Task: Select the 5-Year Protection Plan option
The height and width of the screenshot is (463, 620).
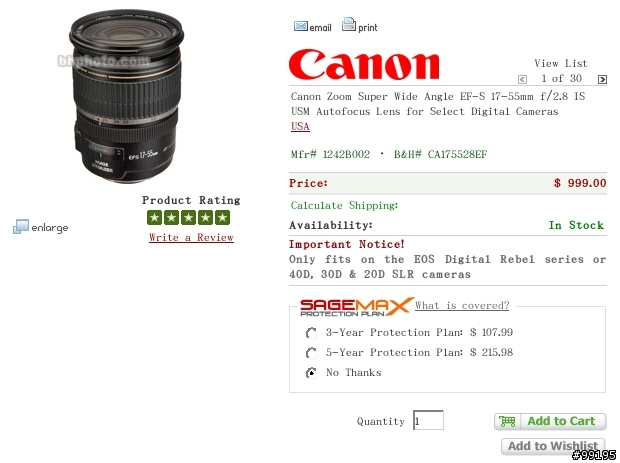Action: 311,353
